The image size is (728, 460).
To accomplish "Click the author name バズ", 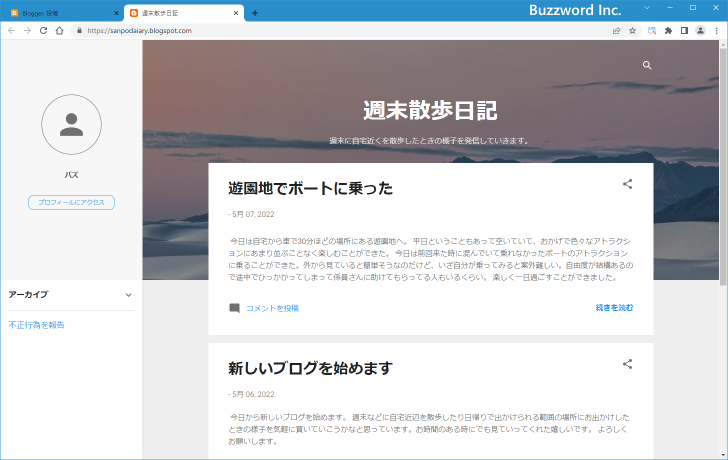I will coord(72,175).
